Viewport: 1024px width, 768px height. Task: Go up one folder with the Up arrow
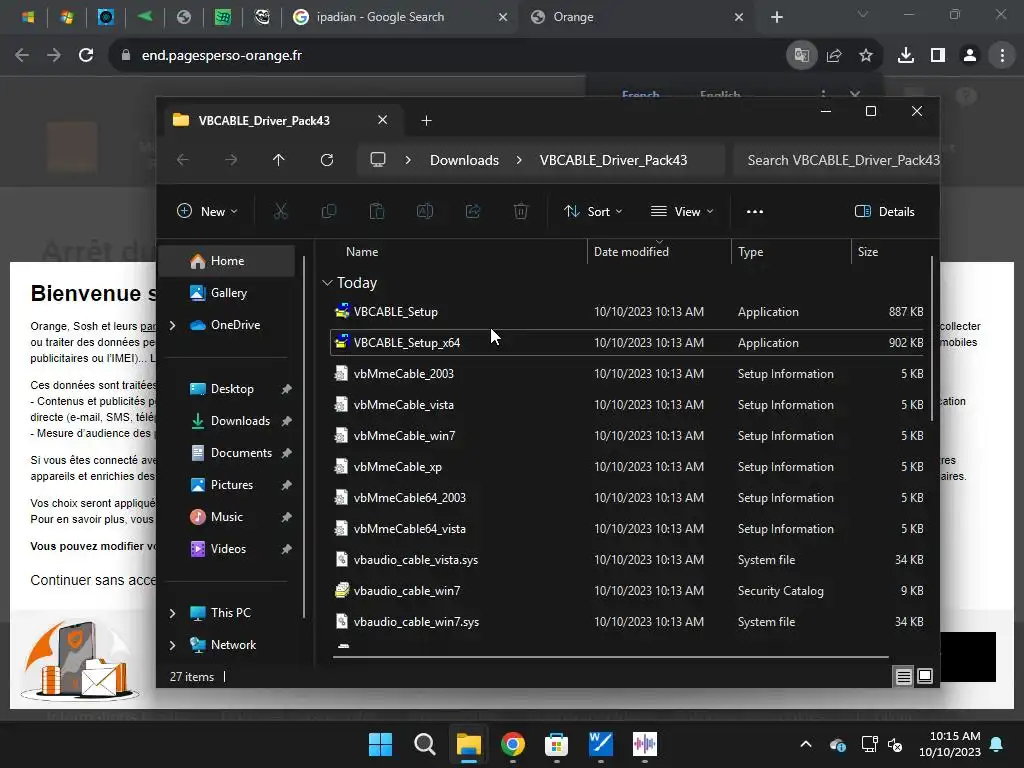tap(279, 160)
